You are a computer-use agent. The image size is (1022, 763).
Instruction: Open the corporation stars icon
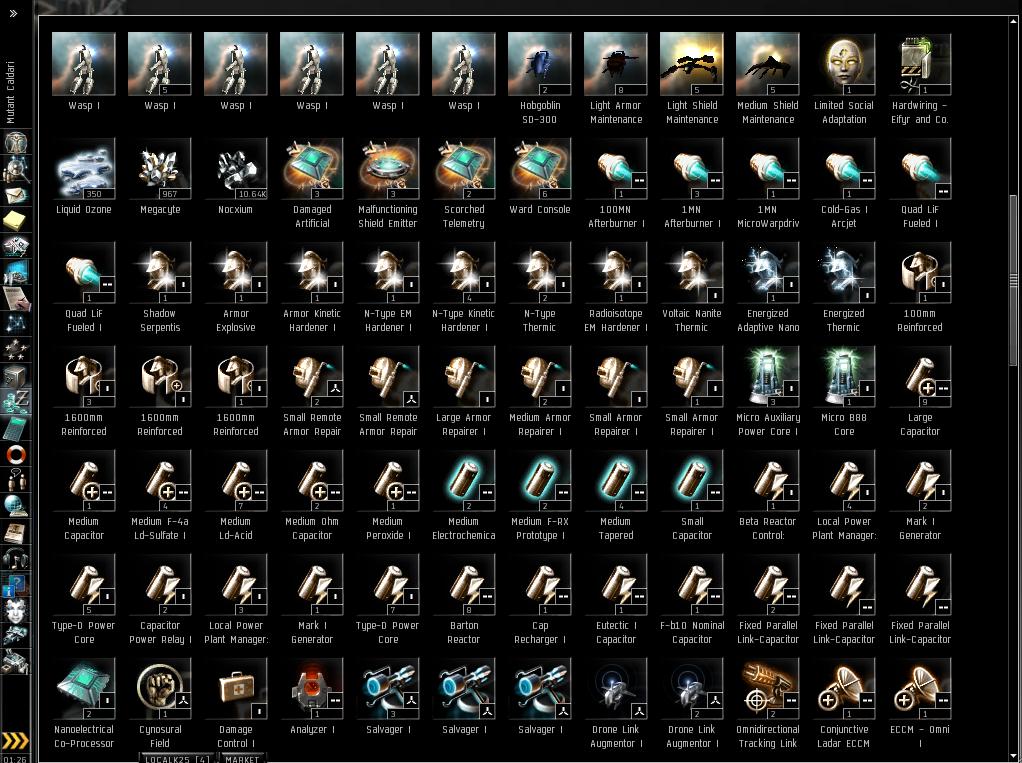pyautogui.click(x=15, y=350)
